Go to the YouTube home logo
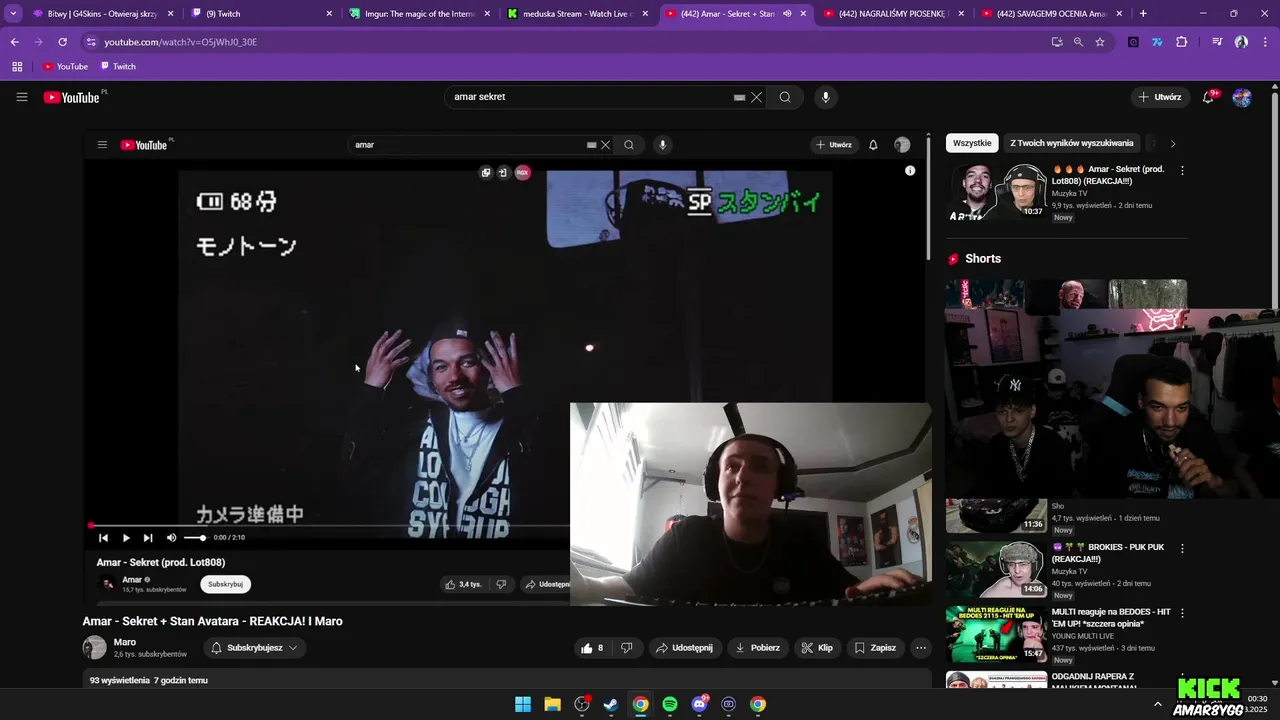The width and height of the screenshot is (1280, 720). click(x=72, y=97)
